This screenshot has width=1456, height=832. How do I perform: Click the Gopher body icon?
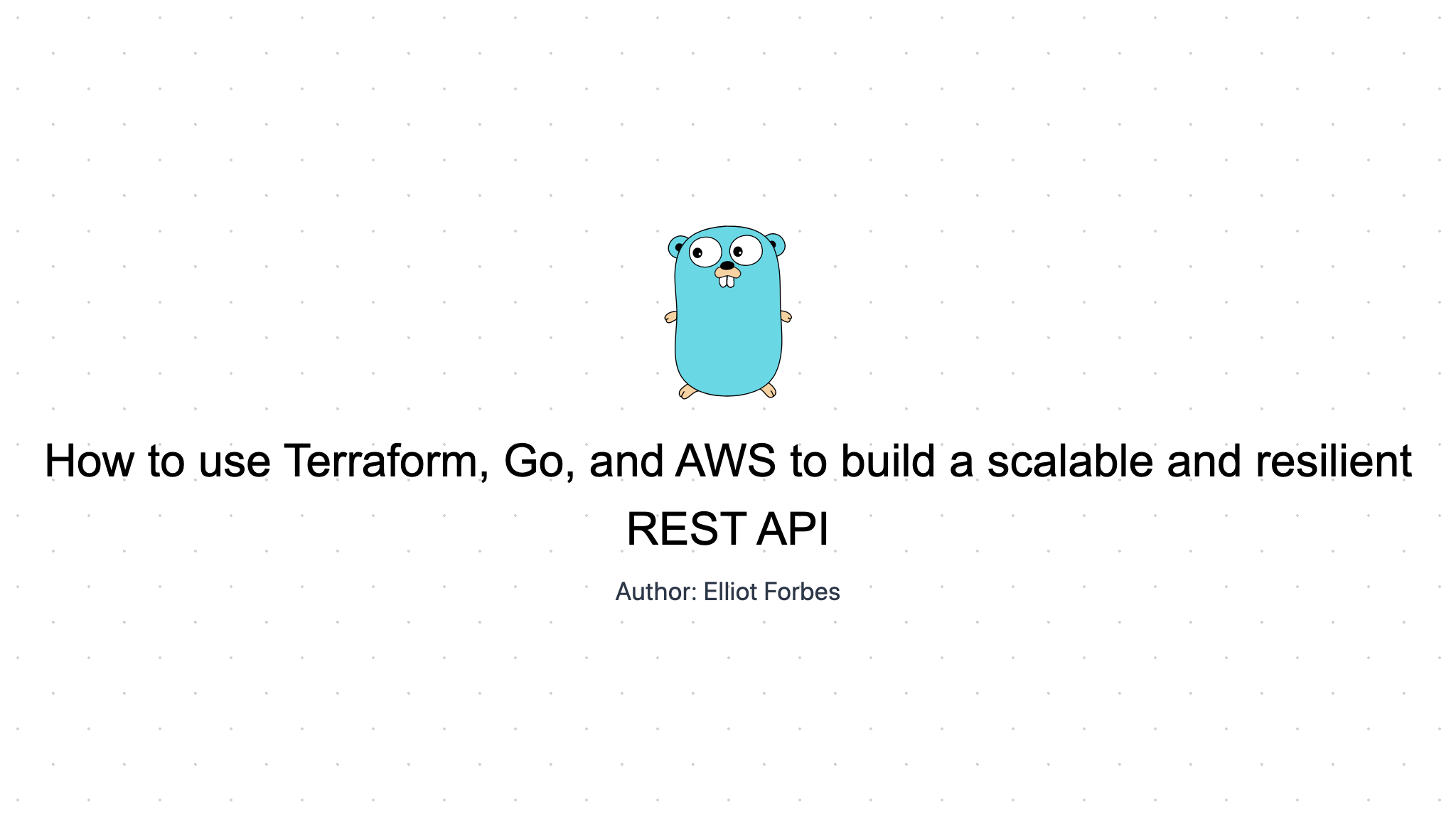tap(727, 340)
